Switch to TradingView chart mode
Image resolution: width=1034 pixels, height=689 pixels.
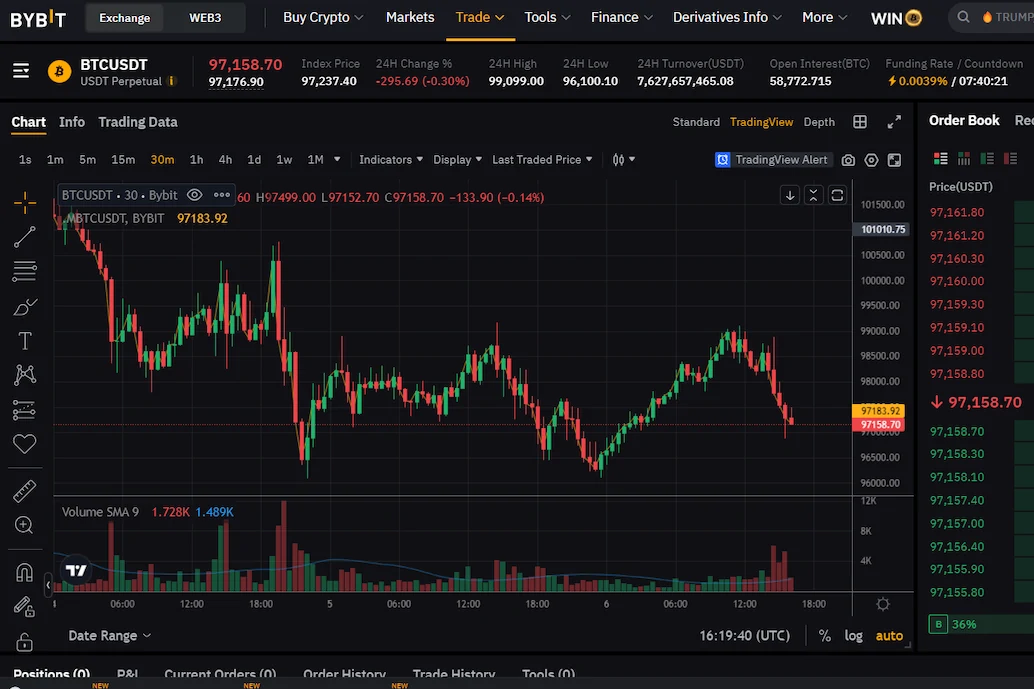(762, 122)
